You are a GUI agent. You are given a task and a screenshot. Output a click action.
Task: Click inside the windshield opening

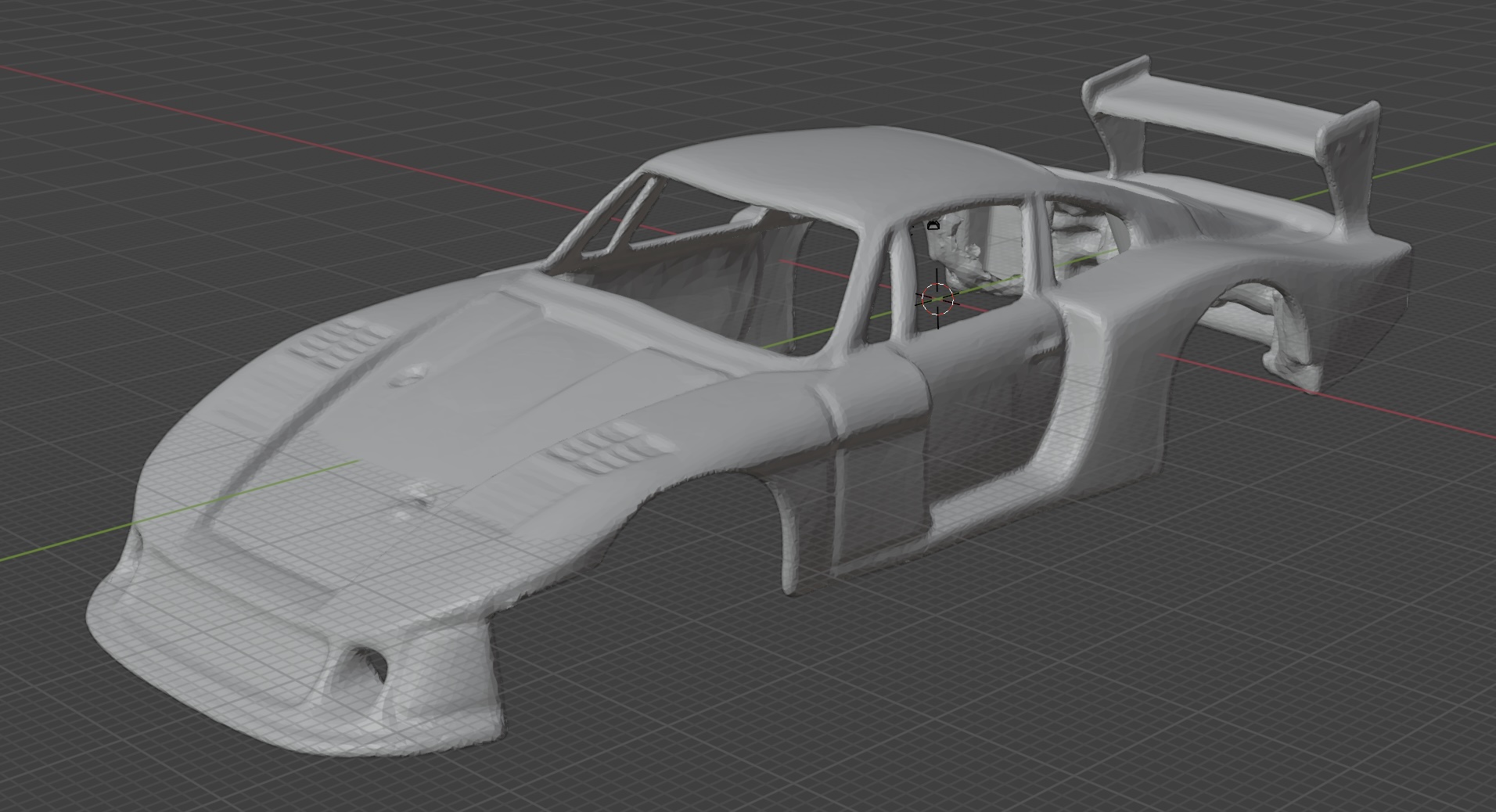pyautogui.click(x=689, y=274)
